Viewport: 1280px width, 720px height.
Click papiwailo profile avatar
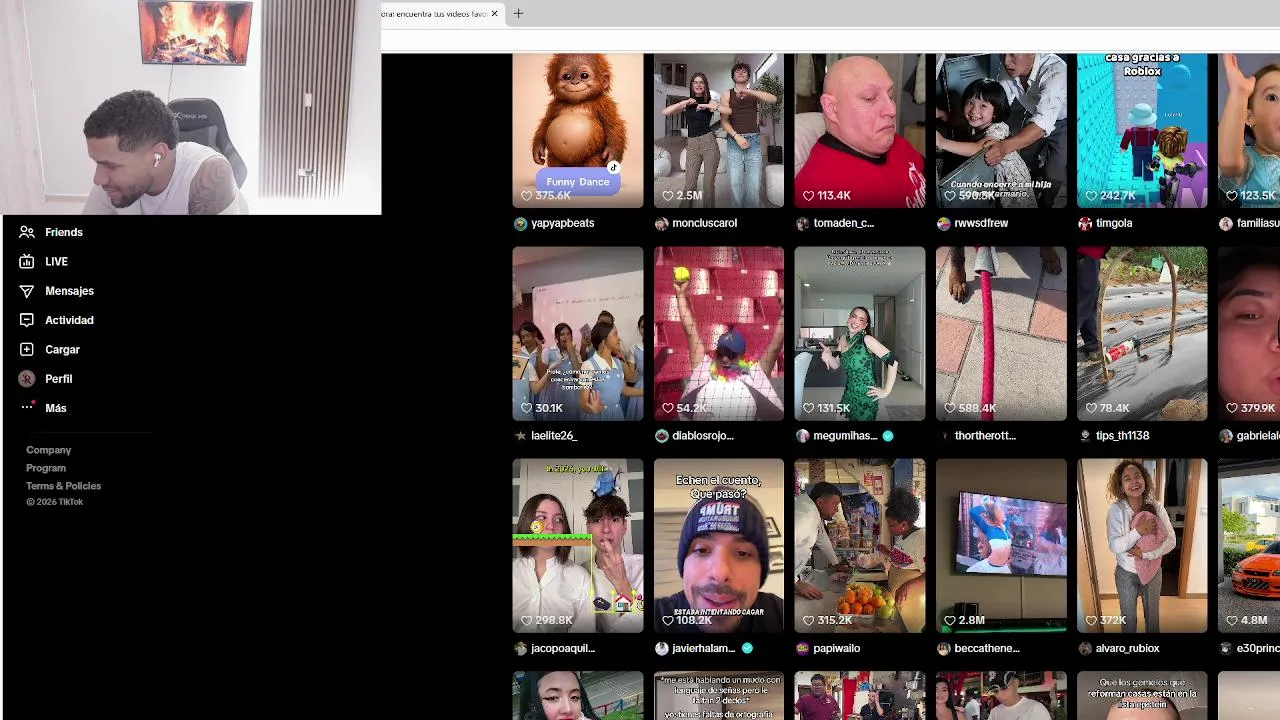click(802, 649)
